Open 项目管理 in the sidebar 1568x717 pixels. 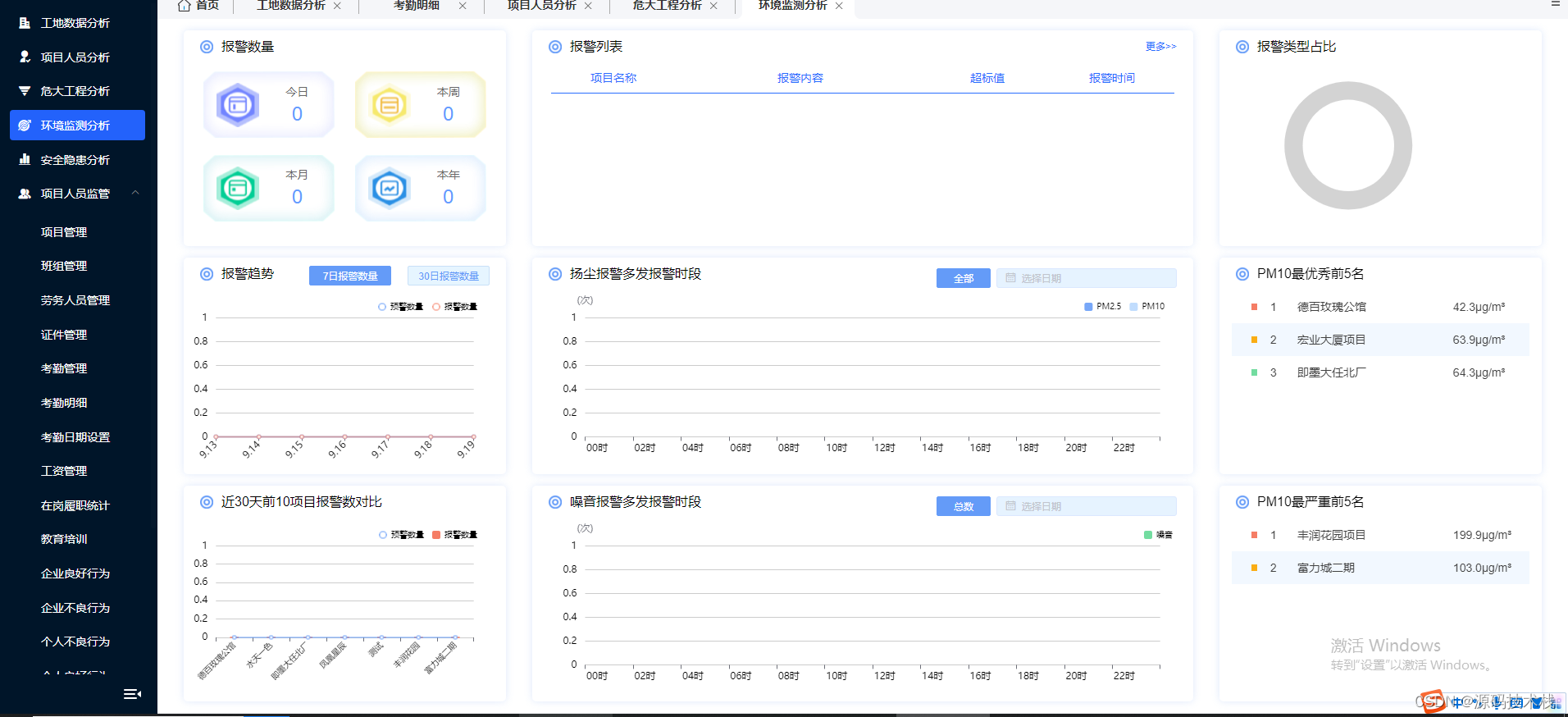tap(64, 232)
